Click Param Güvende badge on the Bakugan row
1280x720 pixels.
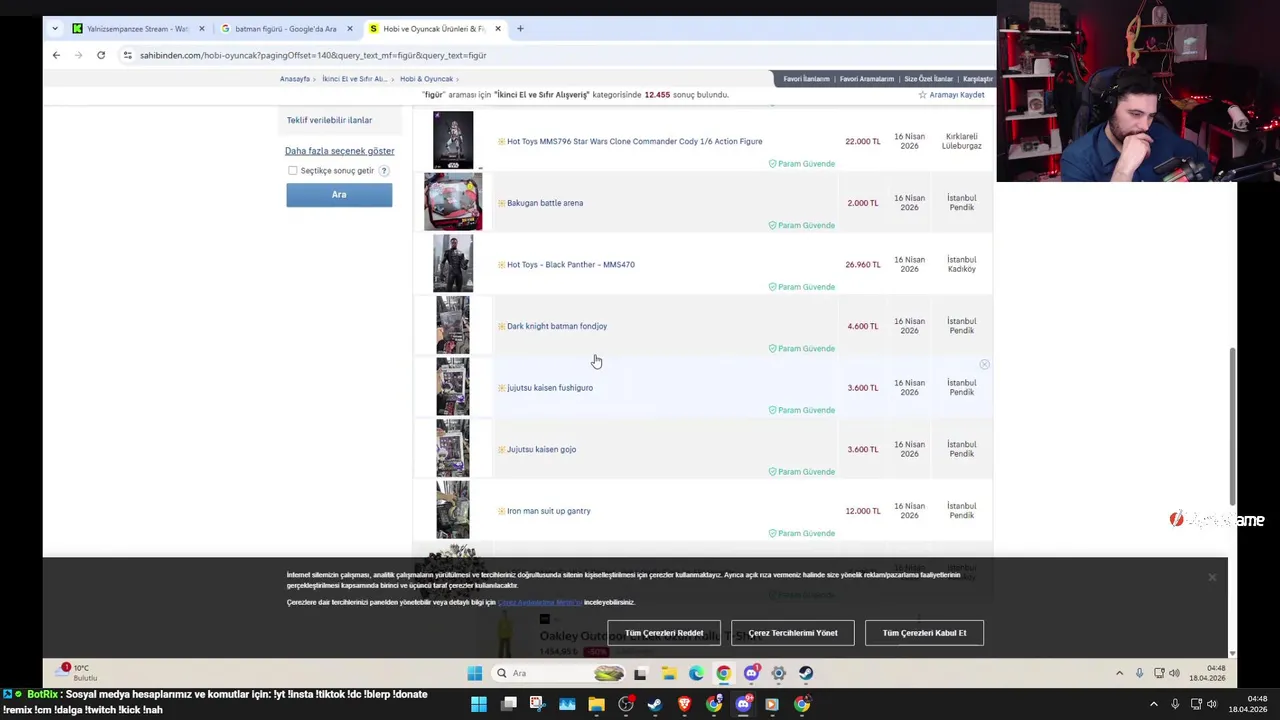801,225
